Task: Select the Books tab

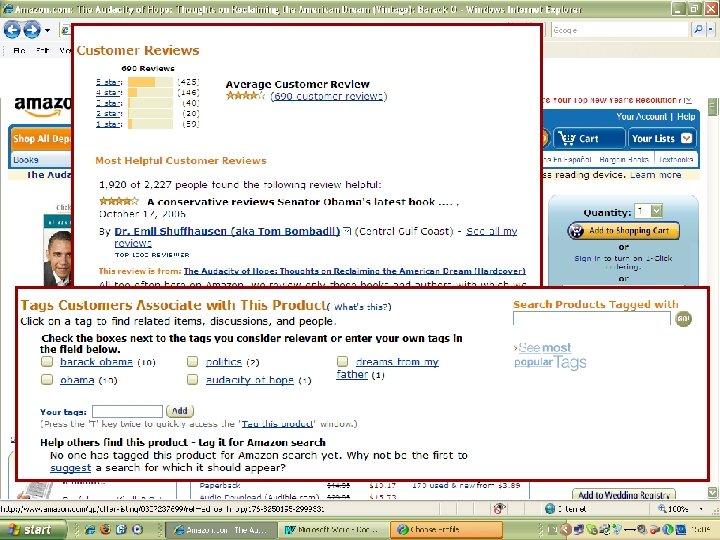Action: (26, 160)
